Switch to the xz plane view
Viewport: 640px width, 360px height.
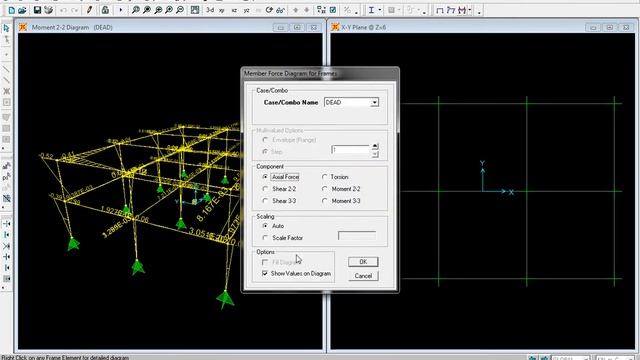(234, 10)
